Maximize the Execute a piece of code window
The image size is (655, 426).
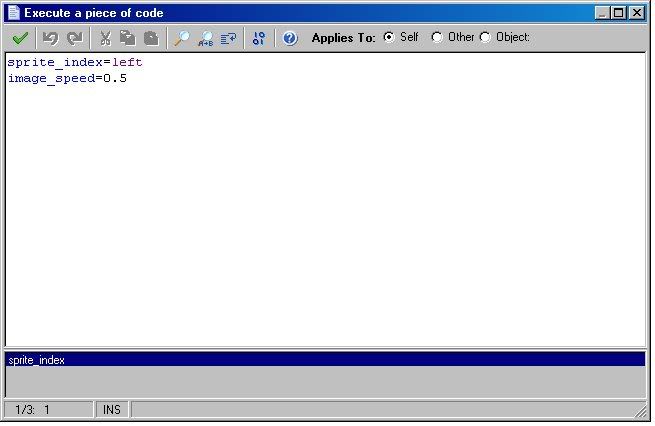(618, 13)
